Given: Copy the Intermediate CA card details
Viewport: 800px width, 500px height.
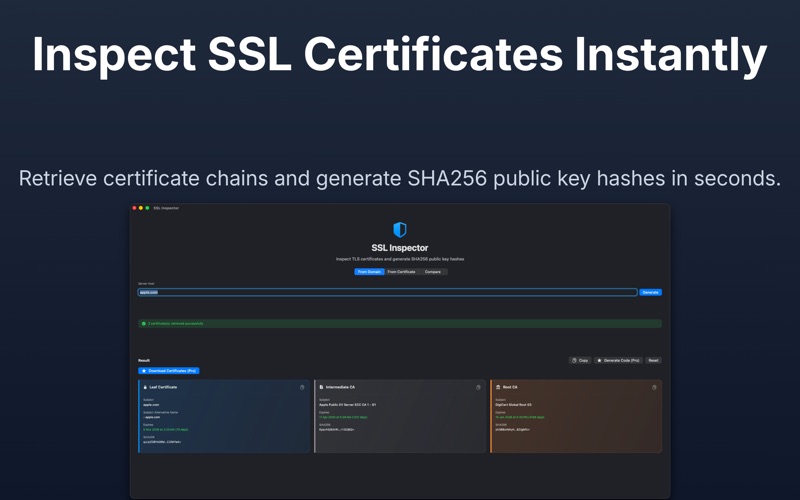Looking at the screenshot, I should tap(478, 387).
